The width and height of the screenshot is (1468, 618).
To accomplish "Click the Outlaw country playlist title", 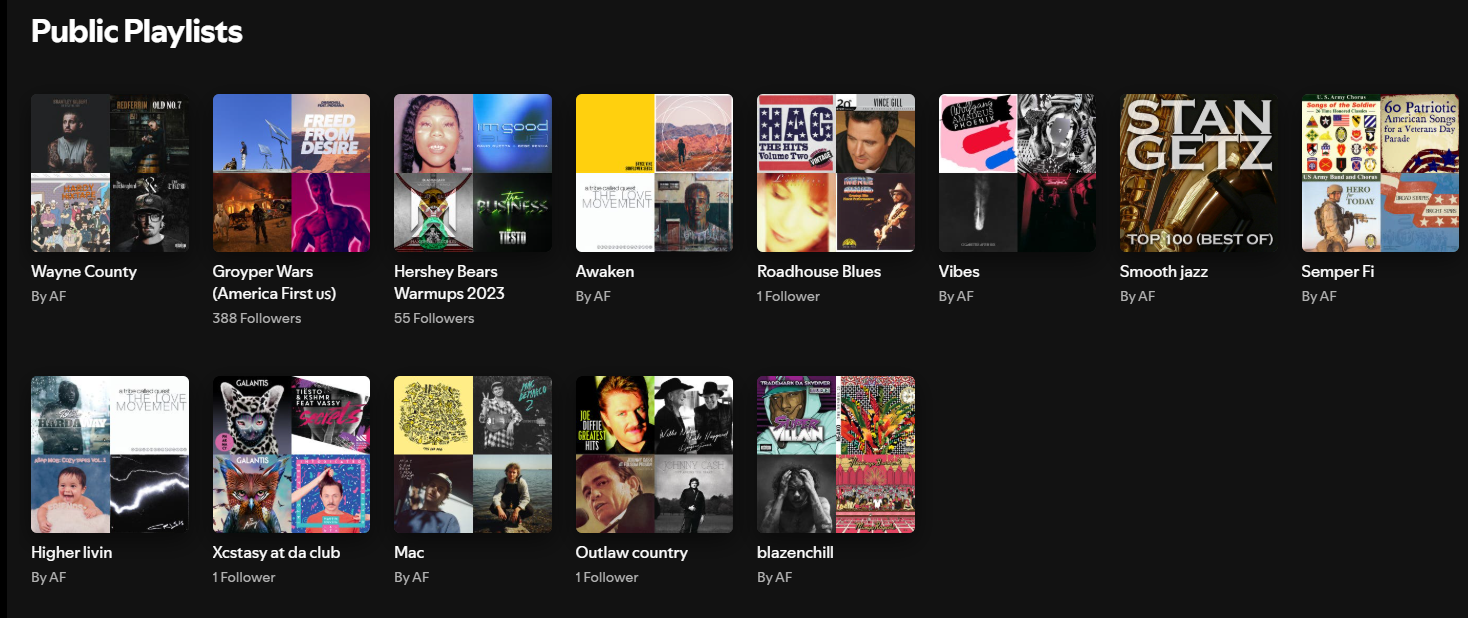I will (x=632, y=553).
